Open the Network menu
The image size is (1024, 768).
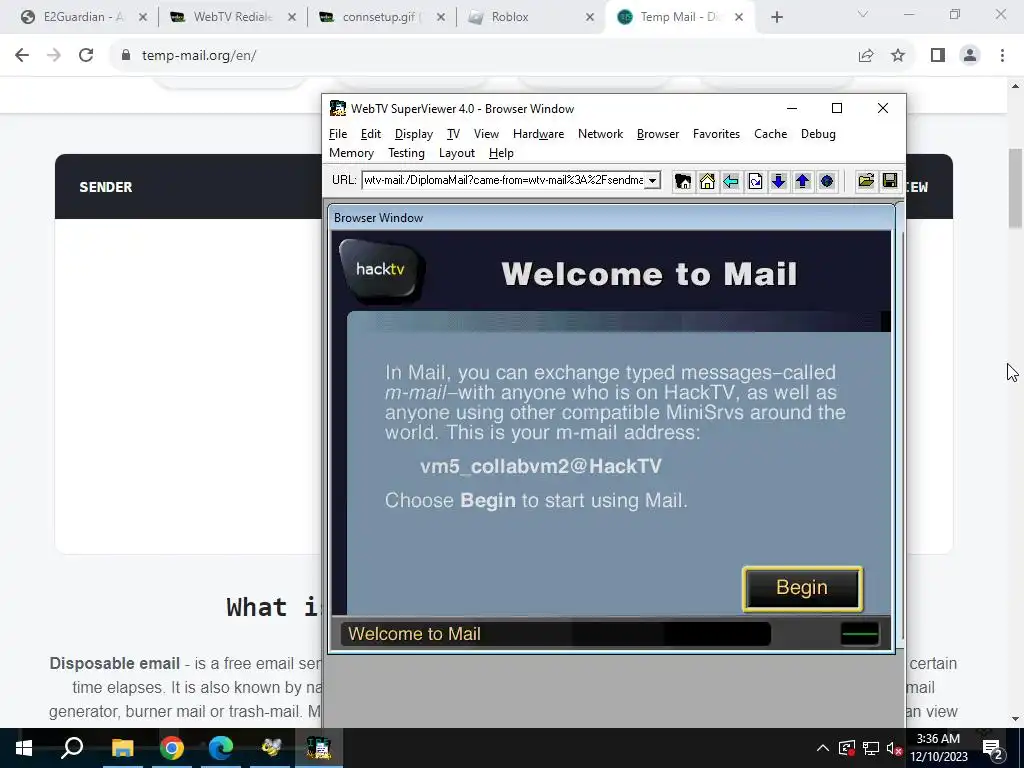coord(600,134)
